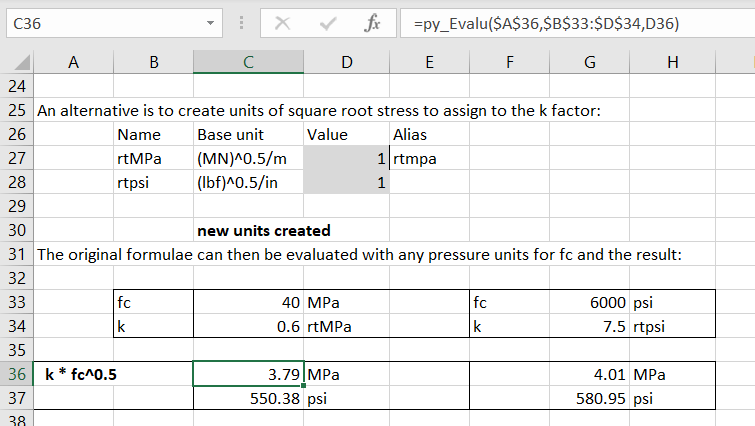Click the rtMPa name cell
This screenshot has width=755, height=426.
(x=152, y=158)
